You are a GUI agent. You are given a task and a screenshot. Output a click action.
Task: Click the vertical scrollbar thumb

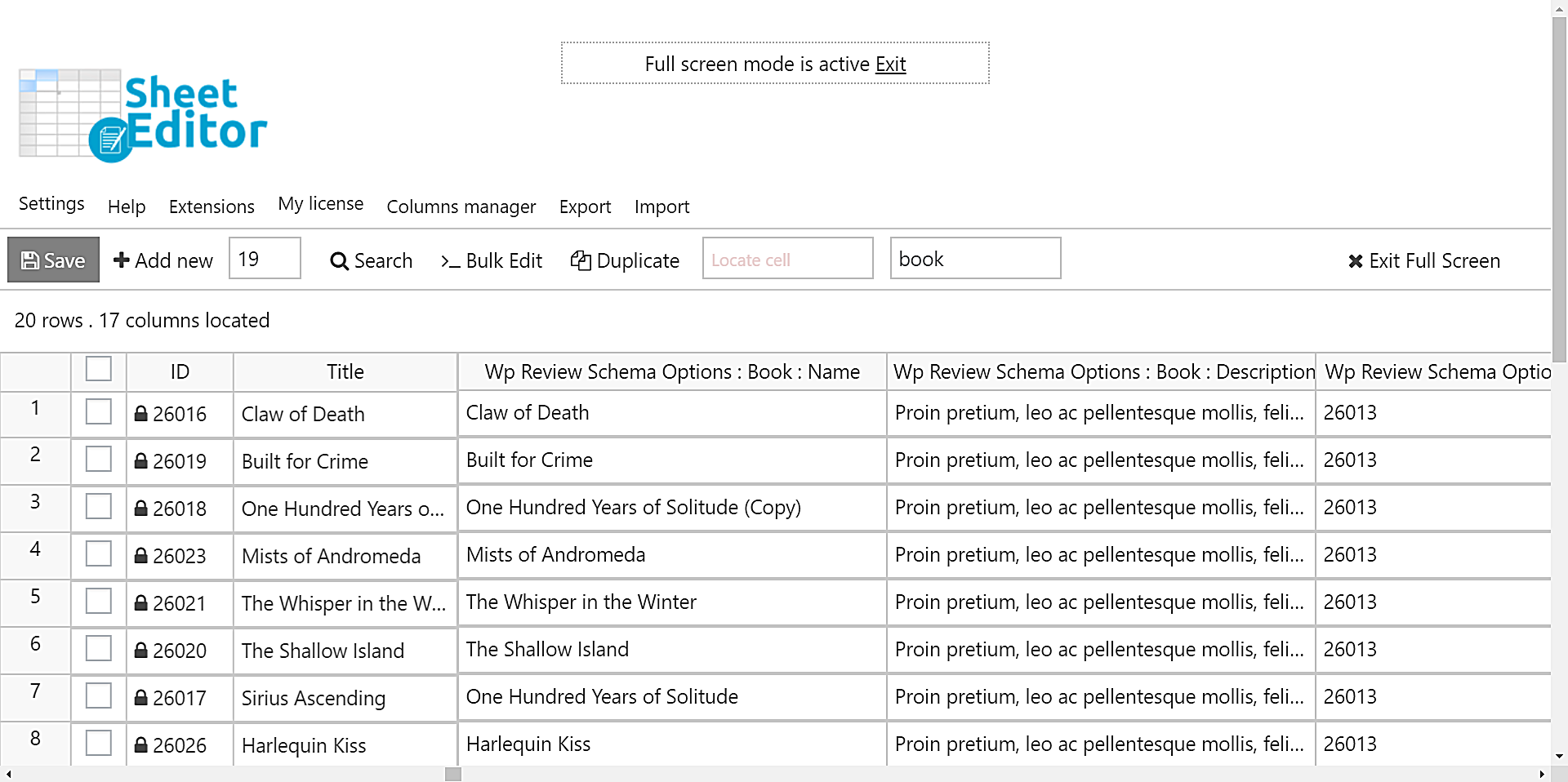[x=1559, y=189]
